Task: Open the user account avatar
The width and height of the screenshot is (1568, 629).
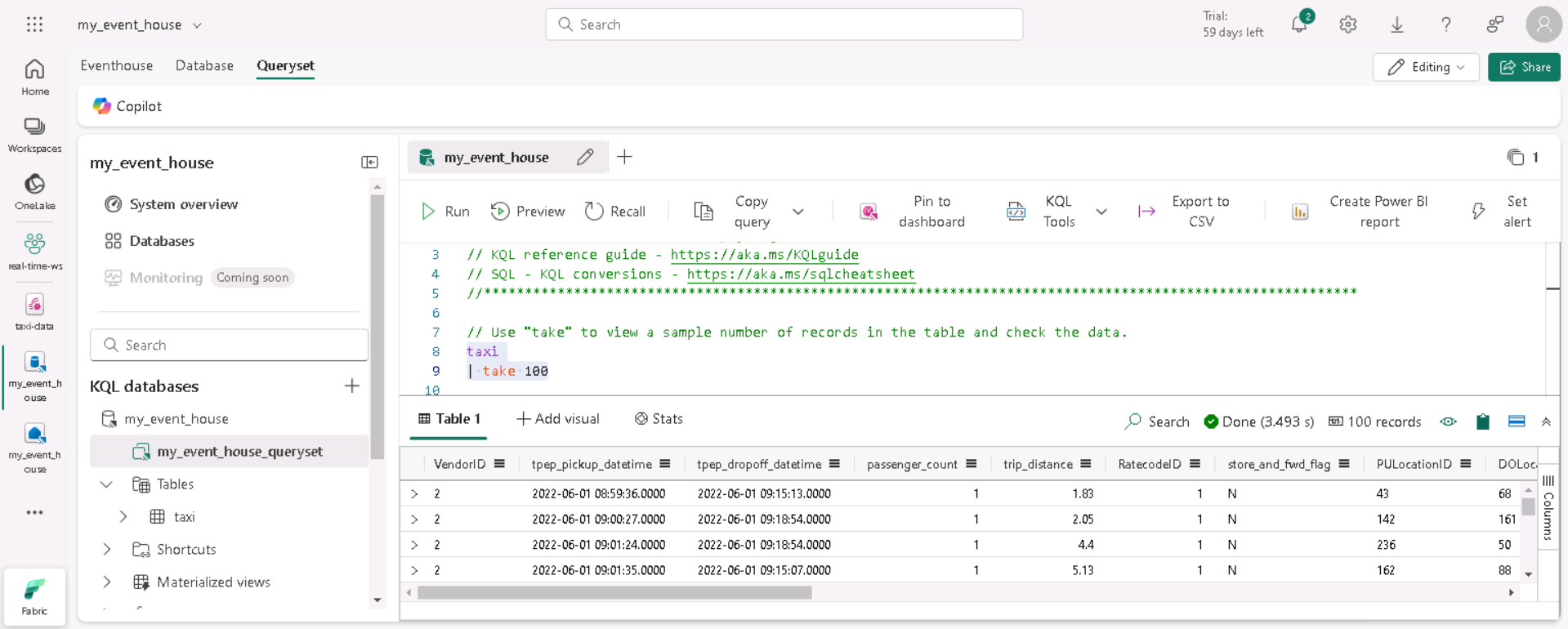Action: pyautogui.click(x=1543, y=24)
